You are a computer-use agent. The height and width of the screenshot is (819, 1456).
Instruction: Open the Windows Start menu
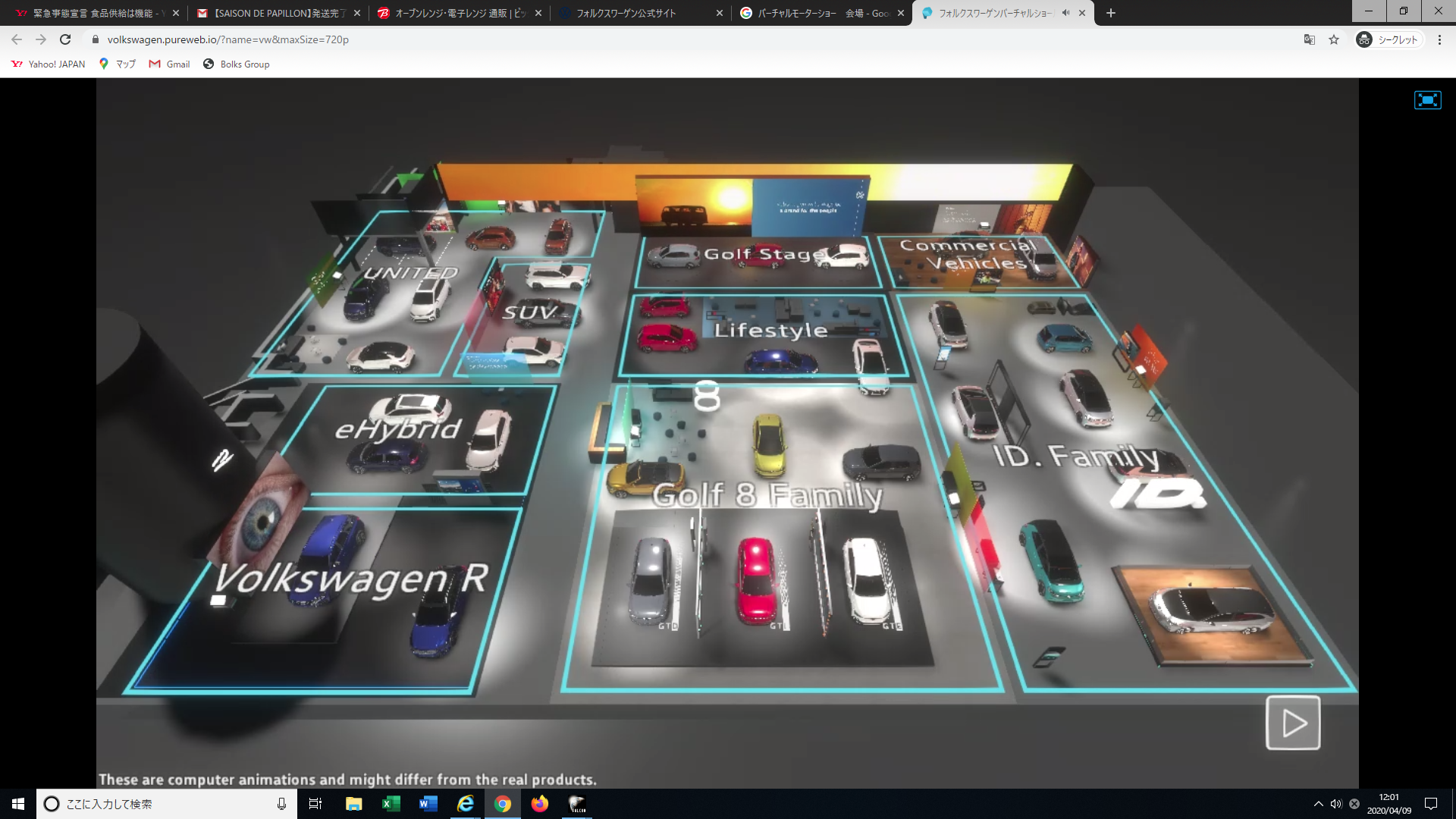click(18, 804)
